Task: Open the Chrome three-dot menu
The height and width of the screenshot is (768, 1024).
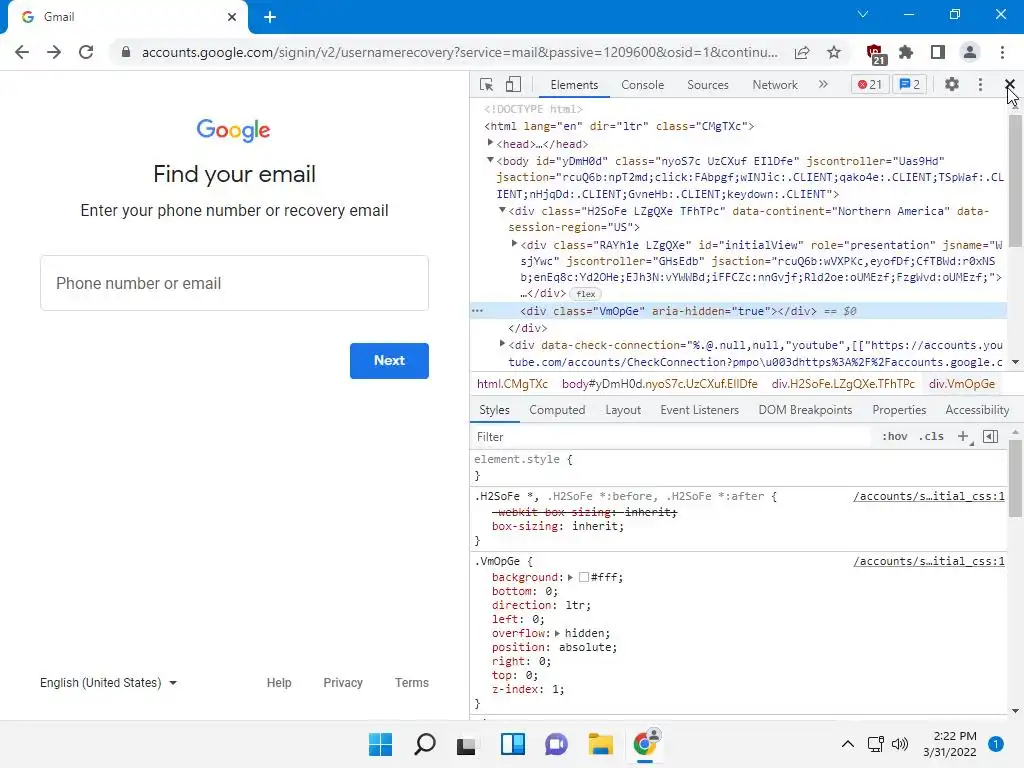Action: (x=1002, y=52)
